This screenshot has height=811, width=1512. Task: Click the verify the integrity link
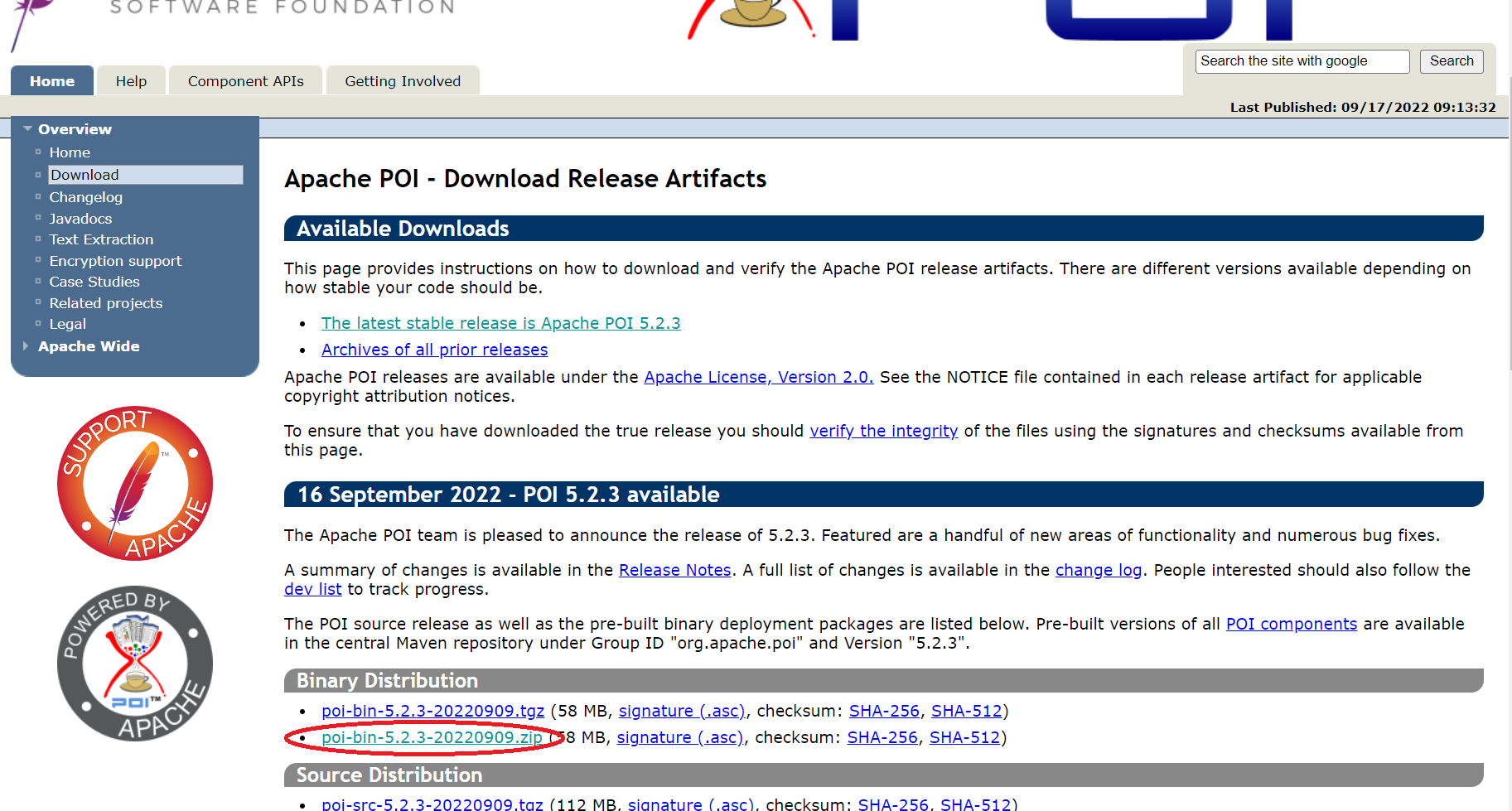pos(883,431)
